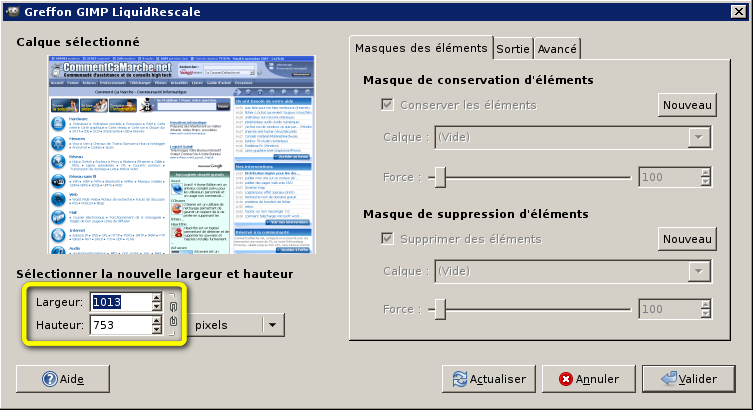Screen dimensions: 753x410
Task: Close the LiquidRescale dialog window
Action: [x=739, y=10]
